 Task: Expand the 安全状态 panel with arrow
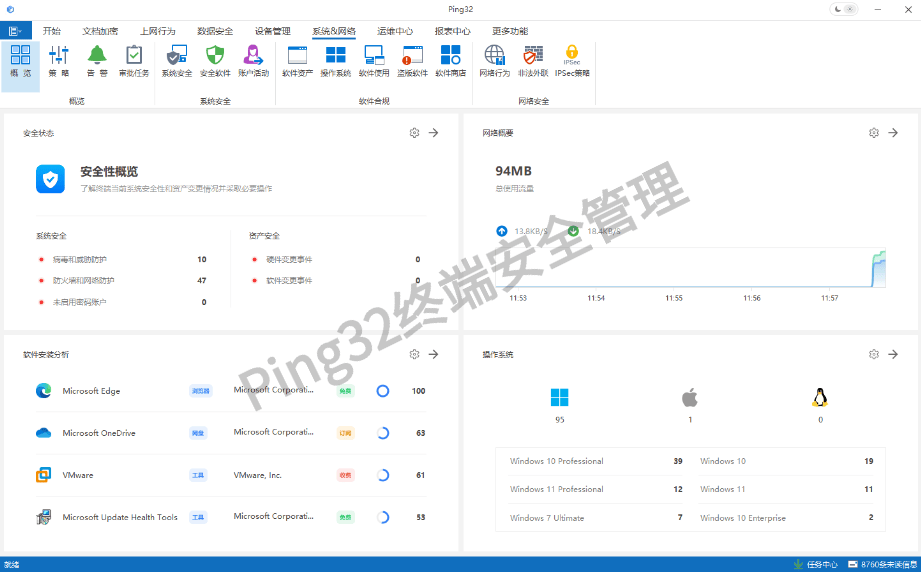434,133
